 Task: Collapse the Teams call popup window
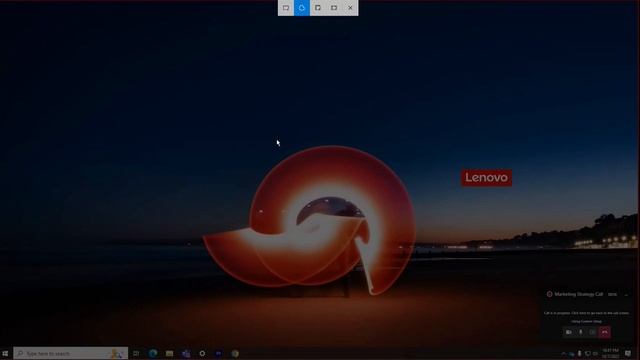(626, 294)
